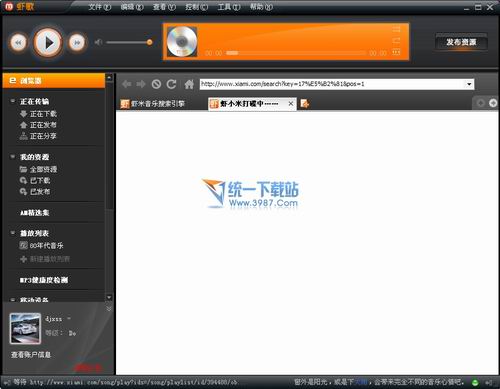
Task: Collapse the user panel with double chevron
Action: point(109,309)
